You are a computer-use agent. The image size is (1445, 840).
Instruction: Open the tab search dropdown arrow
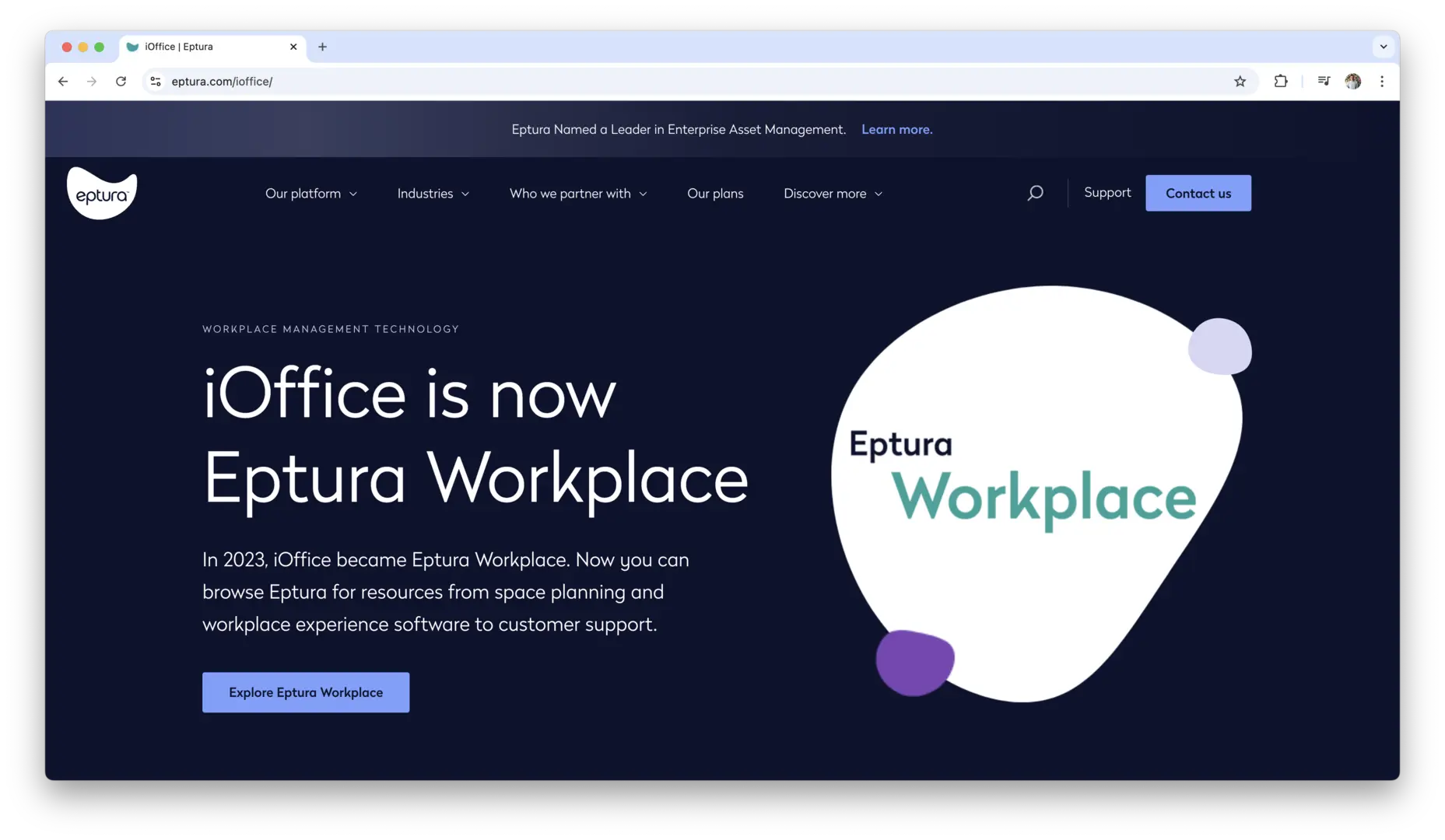tap(1384, 47)
